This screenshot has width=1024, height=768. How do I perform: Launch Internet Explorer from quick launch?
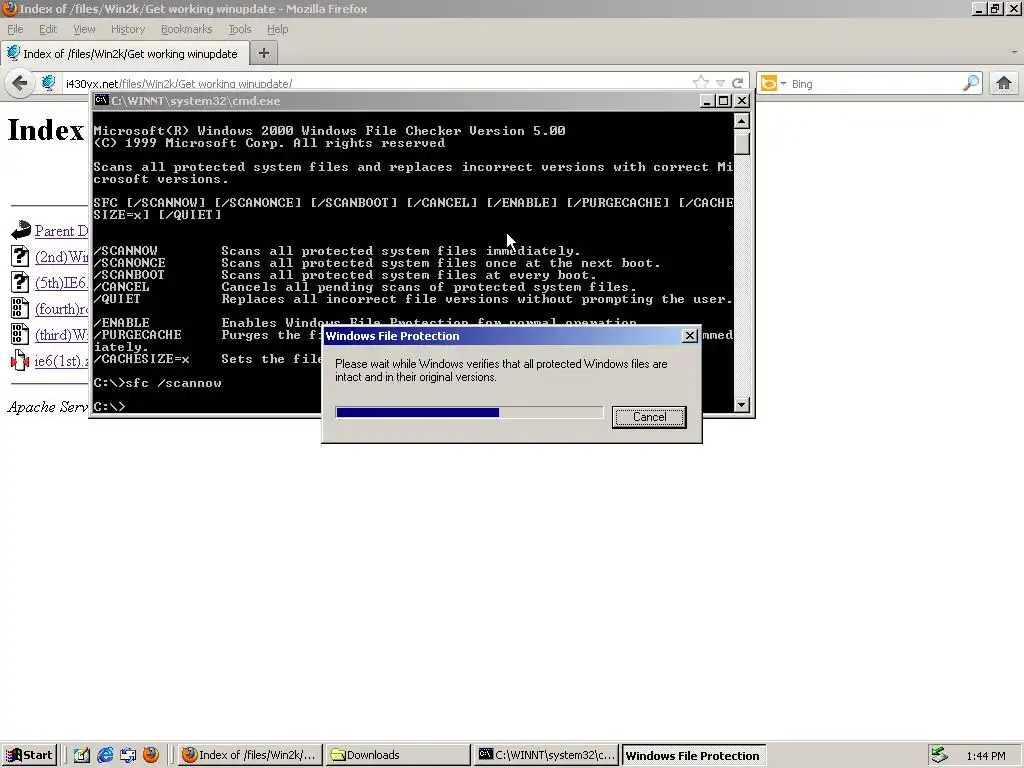pyautogui.click(x=104, y=755)
